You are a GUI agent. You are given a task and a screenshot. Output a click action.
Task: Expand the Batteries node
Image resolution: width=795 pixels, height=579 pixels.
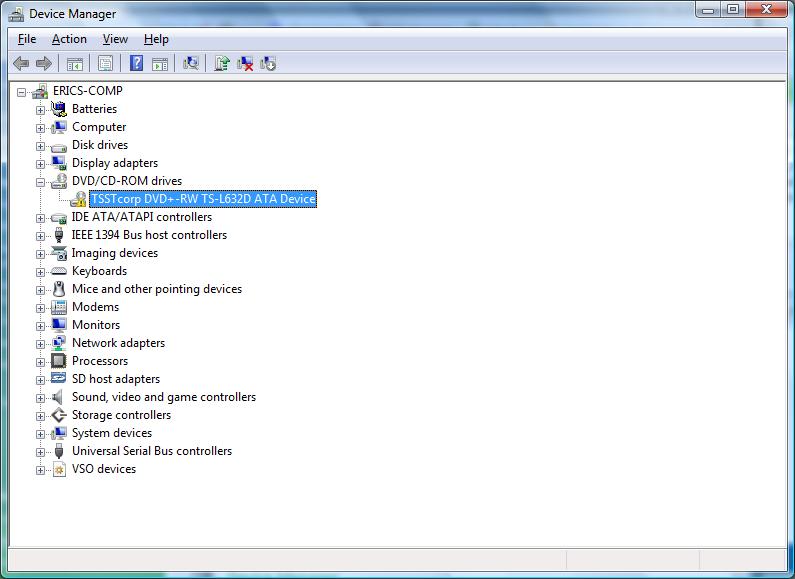pos(40,110)
